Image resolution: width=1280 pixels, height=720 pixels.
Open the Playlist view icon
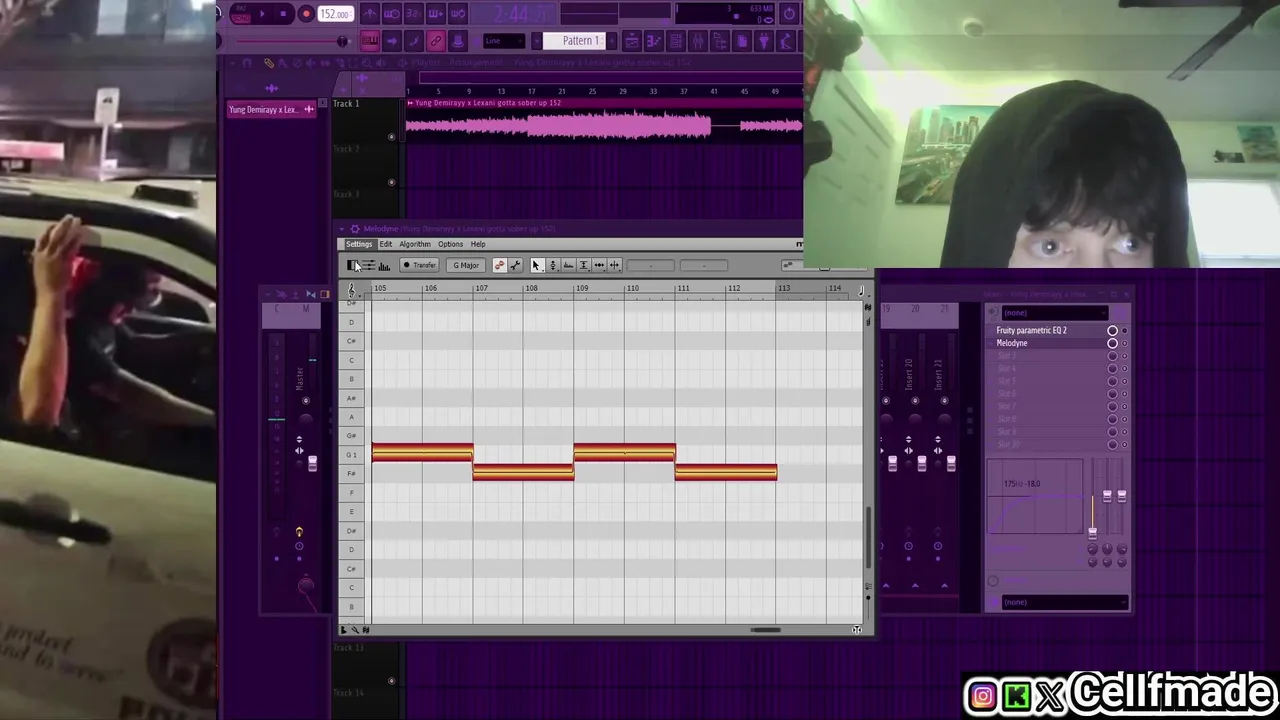[632, 41]
